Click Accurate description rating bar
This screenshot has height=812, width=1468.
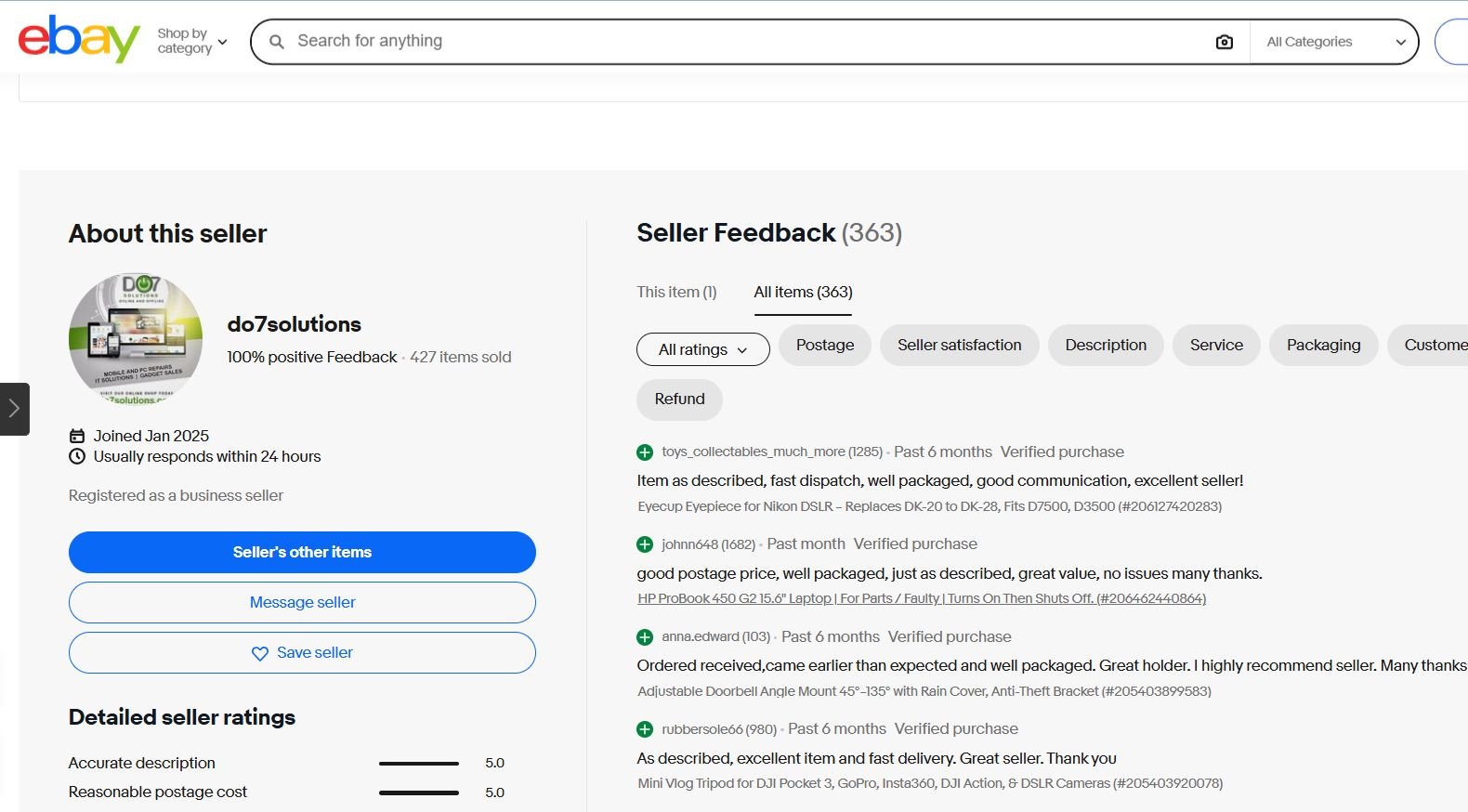(x=419, y=764)
